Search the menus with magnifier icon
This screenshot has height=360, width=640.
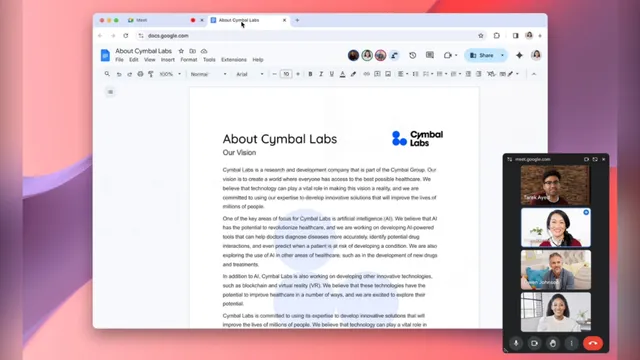[107, 74]
